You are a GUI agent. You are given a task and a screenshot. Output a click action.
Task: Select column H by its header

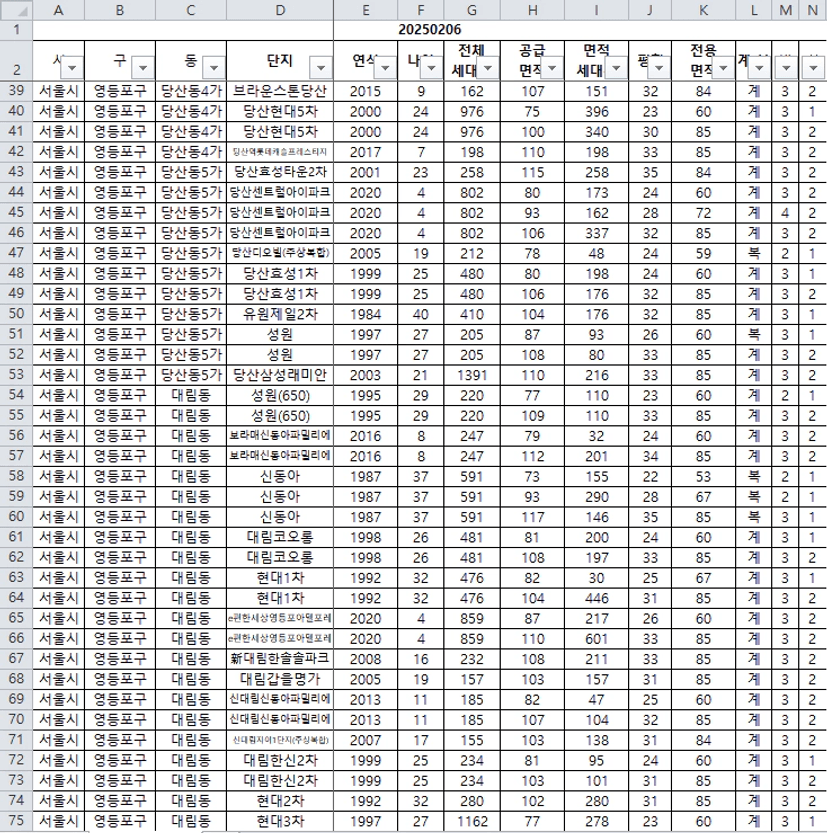pyautogui.click(x=532, y=10)
